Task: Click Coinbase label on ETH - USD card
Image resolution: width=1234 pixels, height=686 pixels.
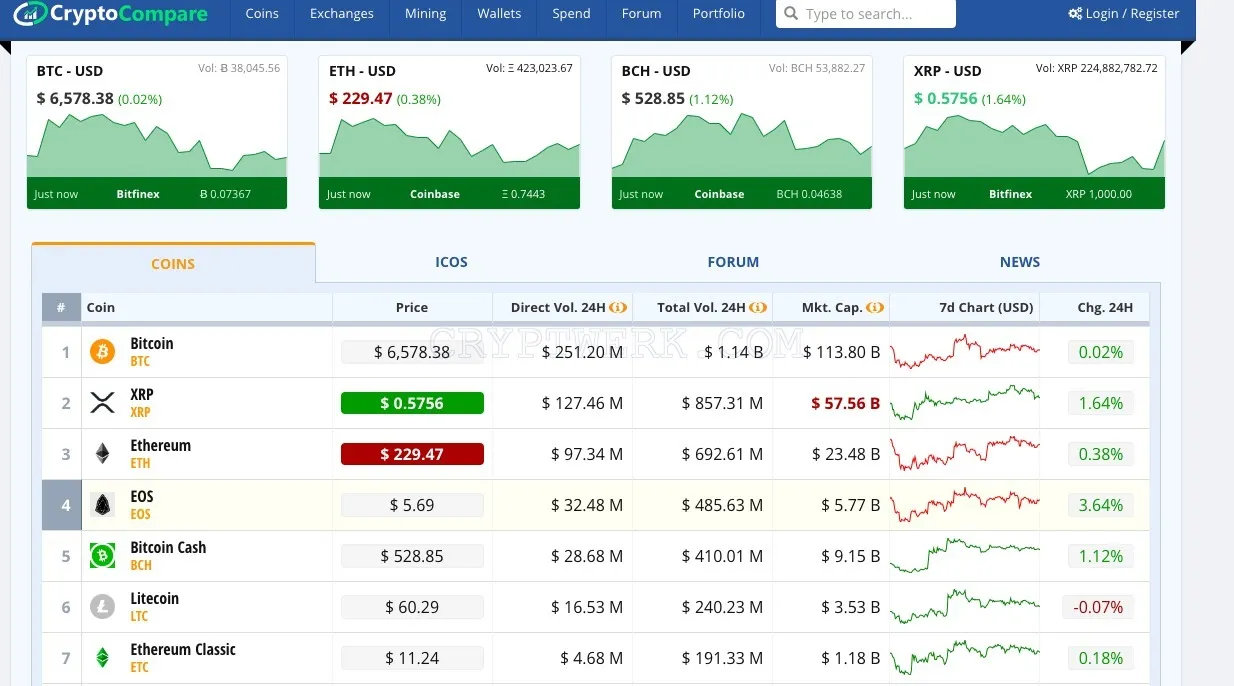Action: click(x=435, y=194)
